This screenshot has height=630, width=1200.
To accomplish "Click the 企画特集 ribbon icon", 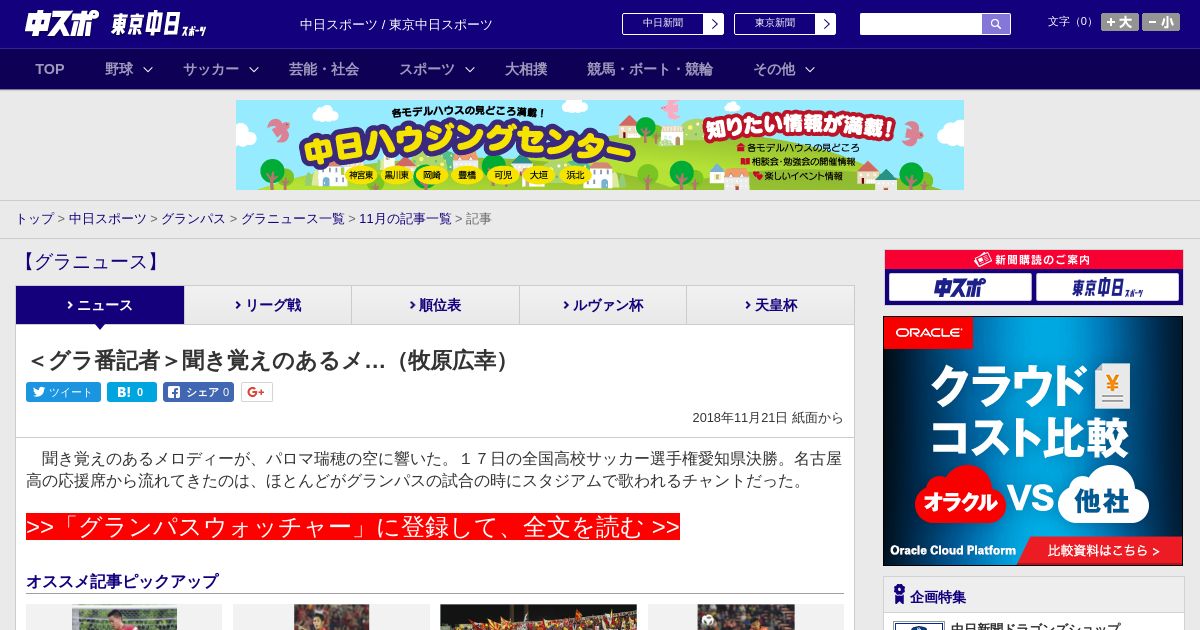I will pyautogui.click(x=899, y=595).
